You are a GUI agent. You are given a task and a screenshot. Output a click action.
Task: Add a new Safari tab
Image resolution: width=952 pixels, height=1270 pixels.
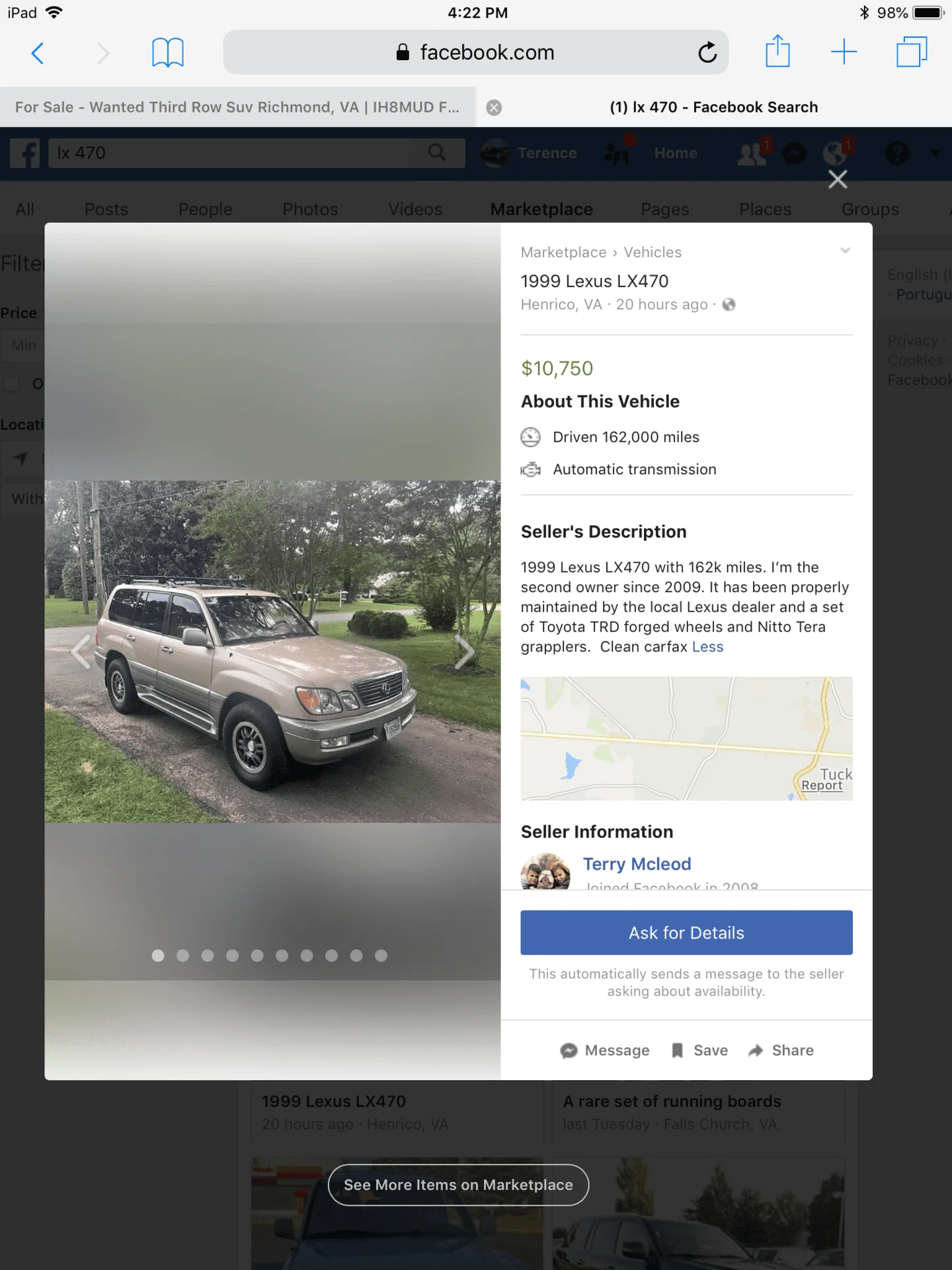coord(844,52)
